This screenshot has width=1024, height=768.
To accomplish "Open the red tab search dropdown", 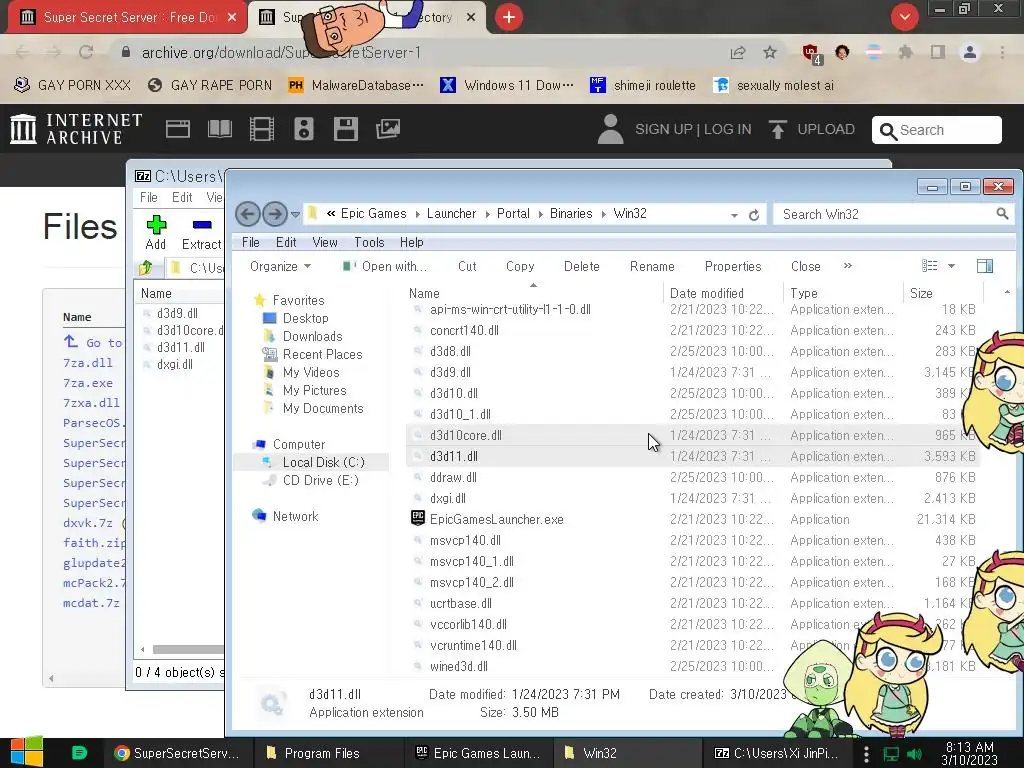I will click(x=904, y=17).
